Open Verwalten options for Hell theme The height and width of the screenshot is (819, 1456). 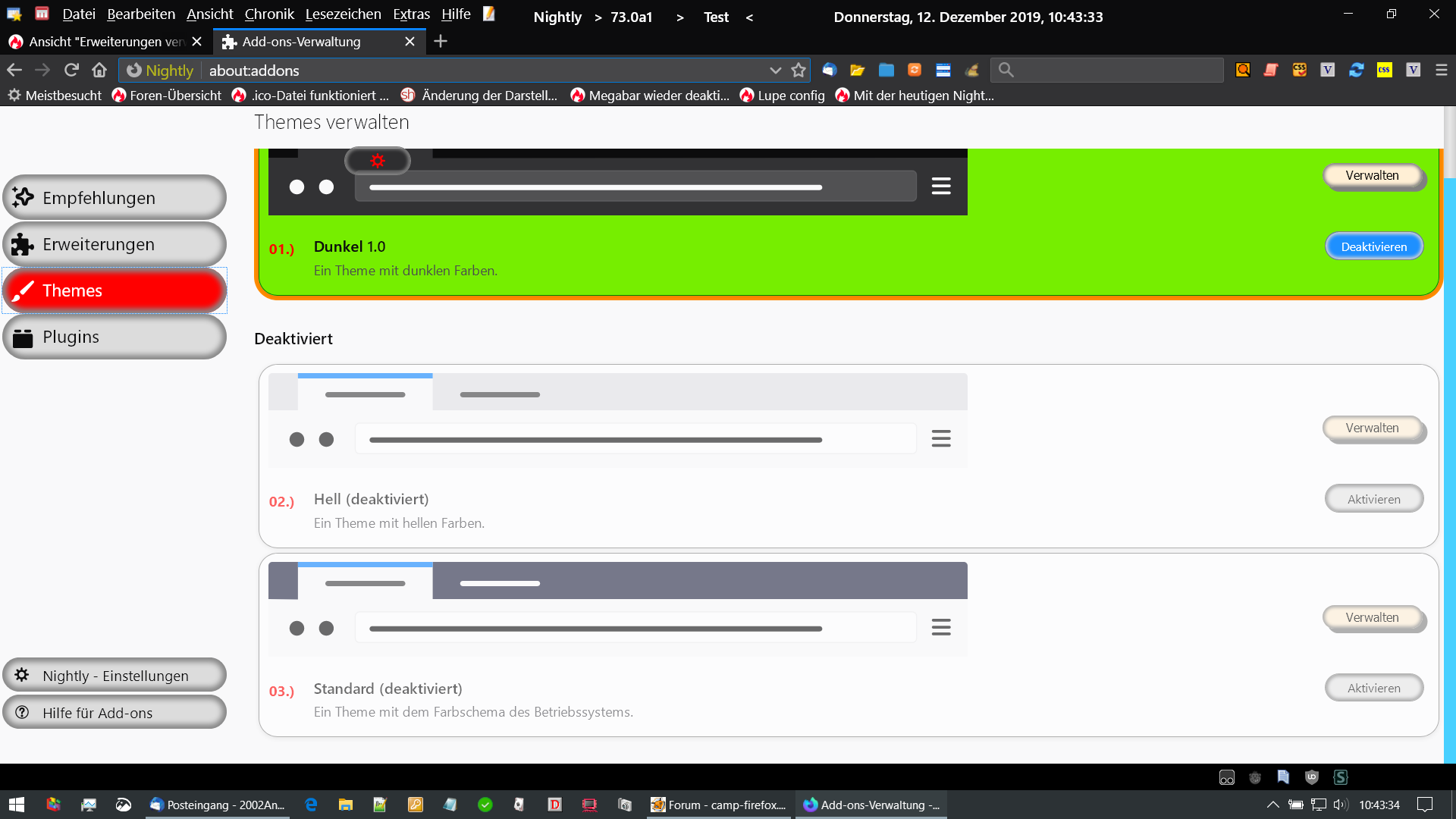1372,428
